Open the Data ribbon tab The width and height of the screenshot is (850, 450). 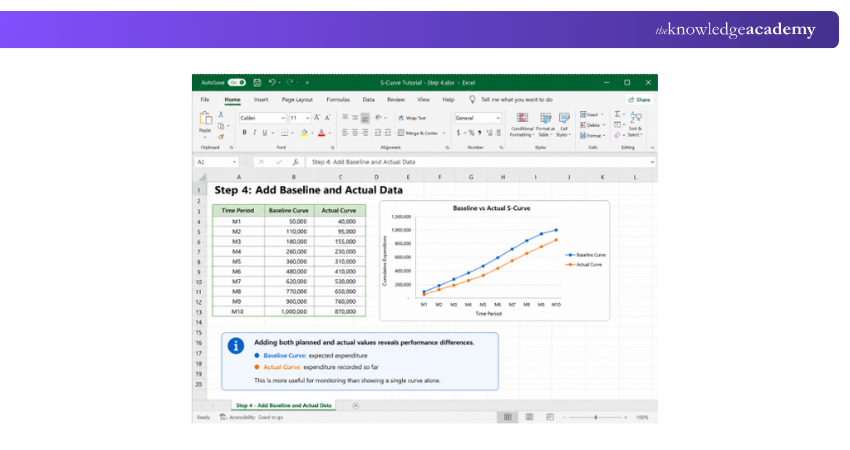tap(369, 100)
